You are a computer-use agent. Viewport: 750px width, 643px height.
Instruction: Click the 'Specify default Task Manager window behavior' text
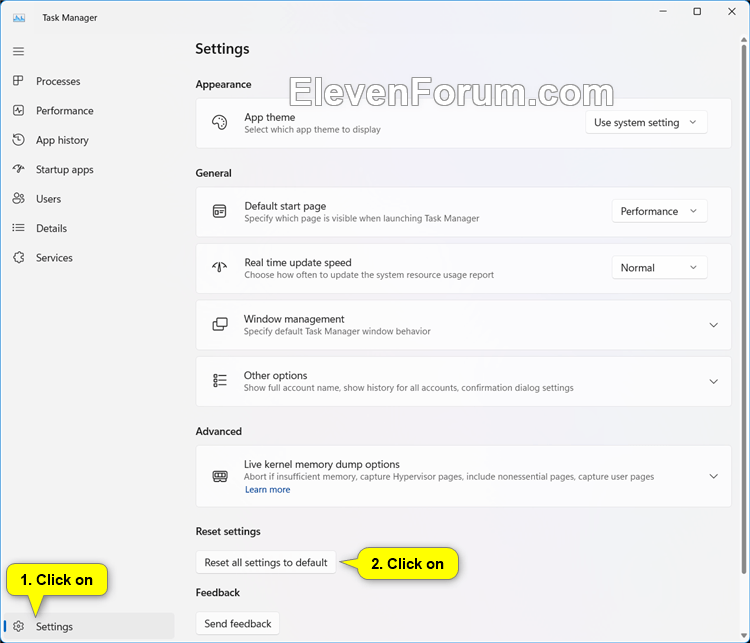(337, 331)
